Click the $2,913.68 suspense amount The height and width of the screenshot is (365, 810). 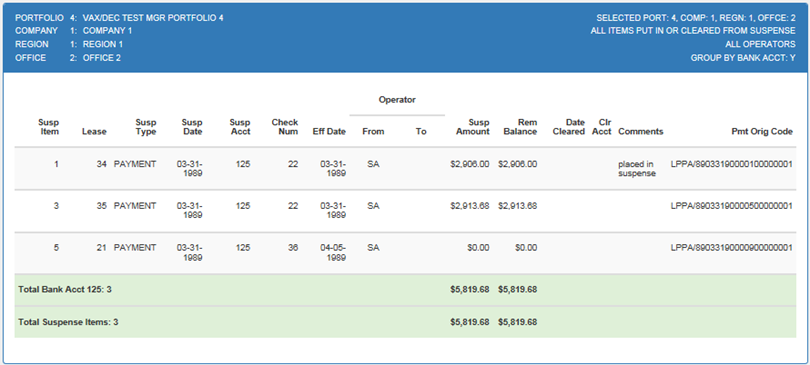coord(470,206)
